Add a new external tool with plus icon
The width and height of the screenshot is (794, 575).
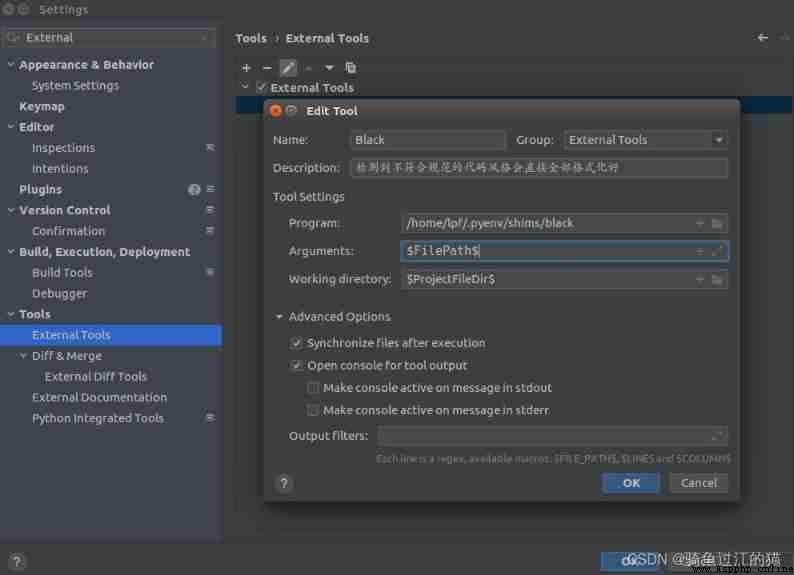pyautogui.click(x=246, y=68)
